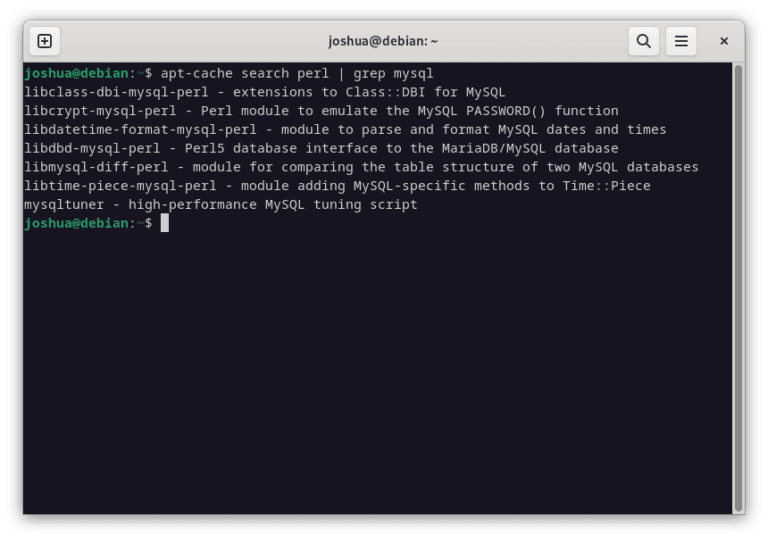The height and width of the screenshot is (540, 768).
Task: Click the libdbd-mysql-perl package entry
Action: [92, 148]
